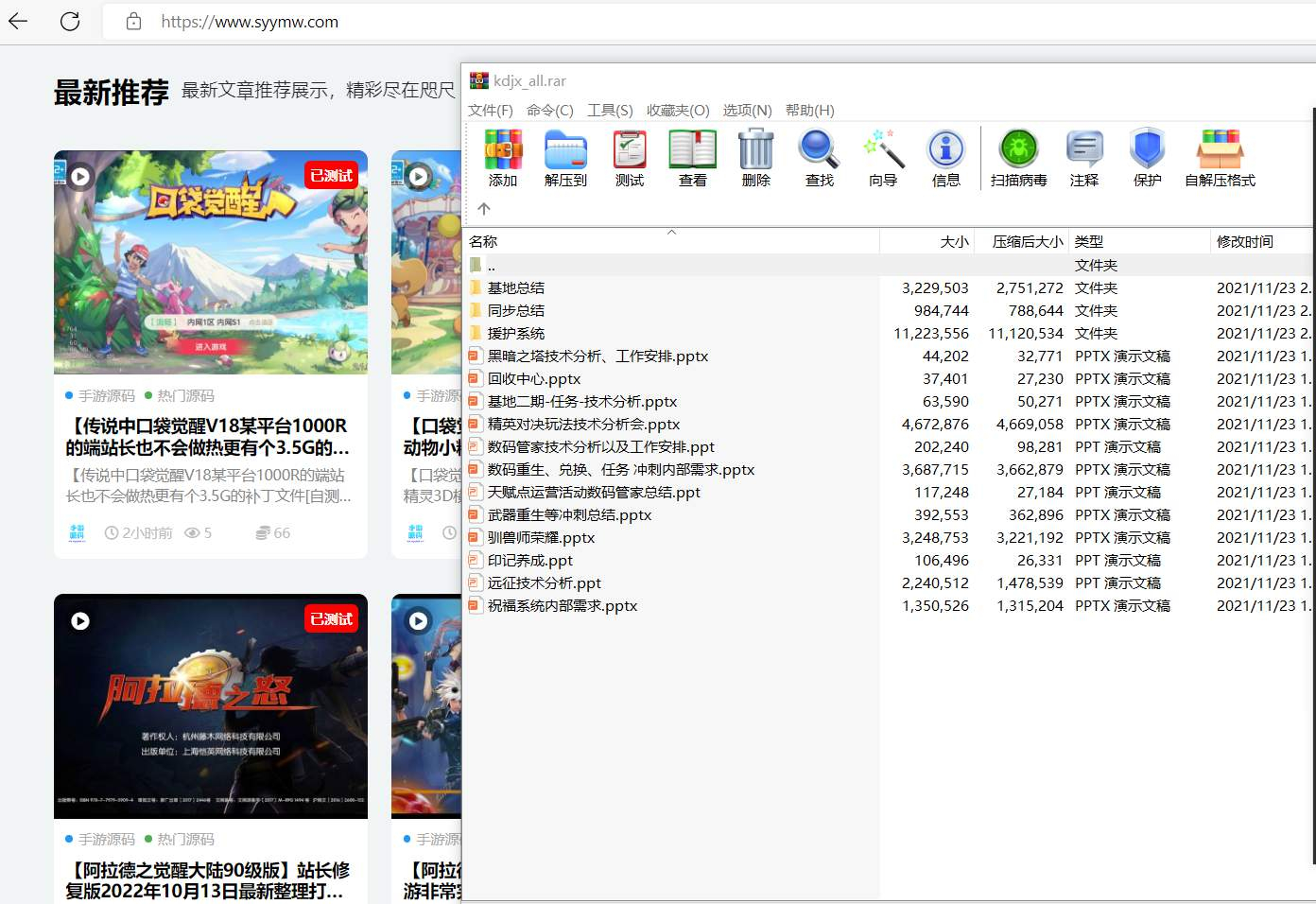Click the 自解压格式 SFX icon
Screen dimensions: 1316x904
click(x=1220, y=149)
